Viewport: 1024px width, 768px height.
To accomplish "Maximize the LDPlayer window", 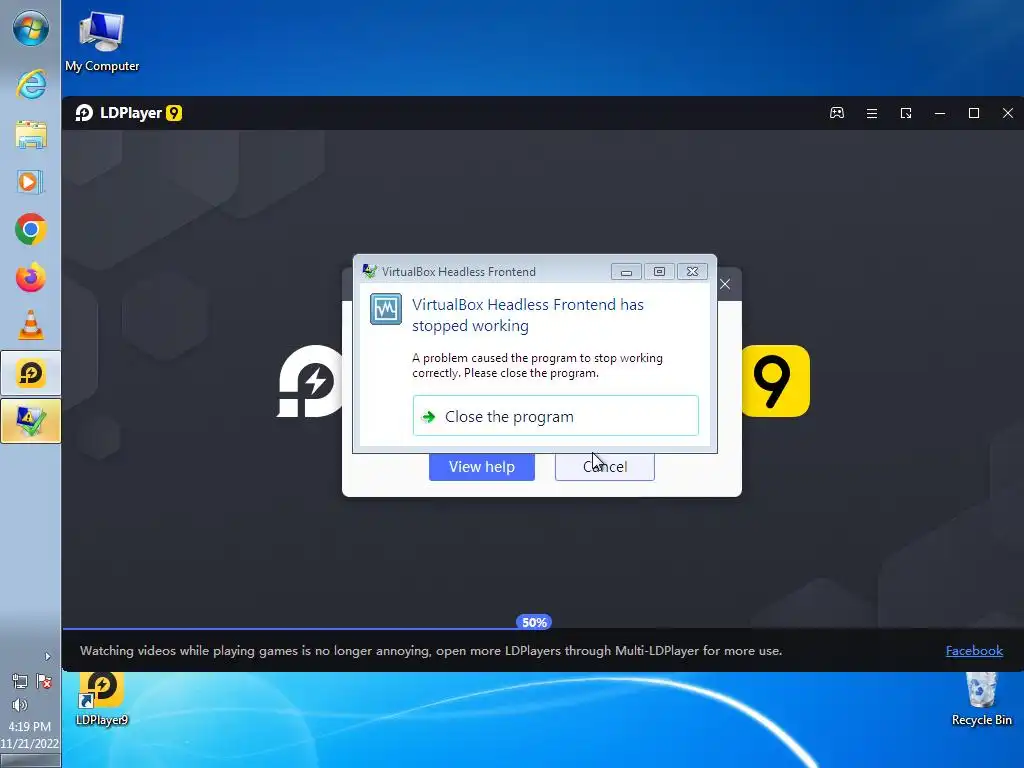I will coord(974,113).
